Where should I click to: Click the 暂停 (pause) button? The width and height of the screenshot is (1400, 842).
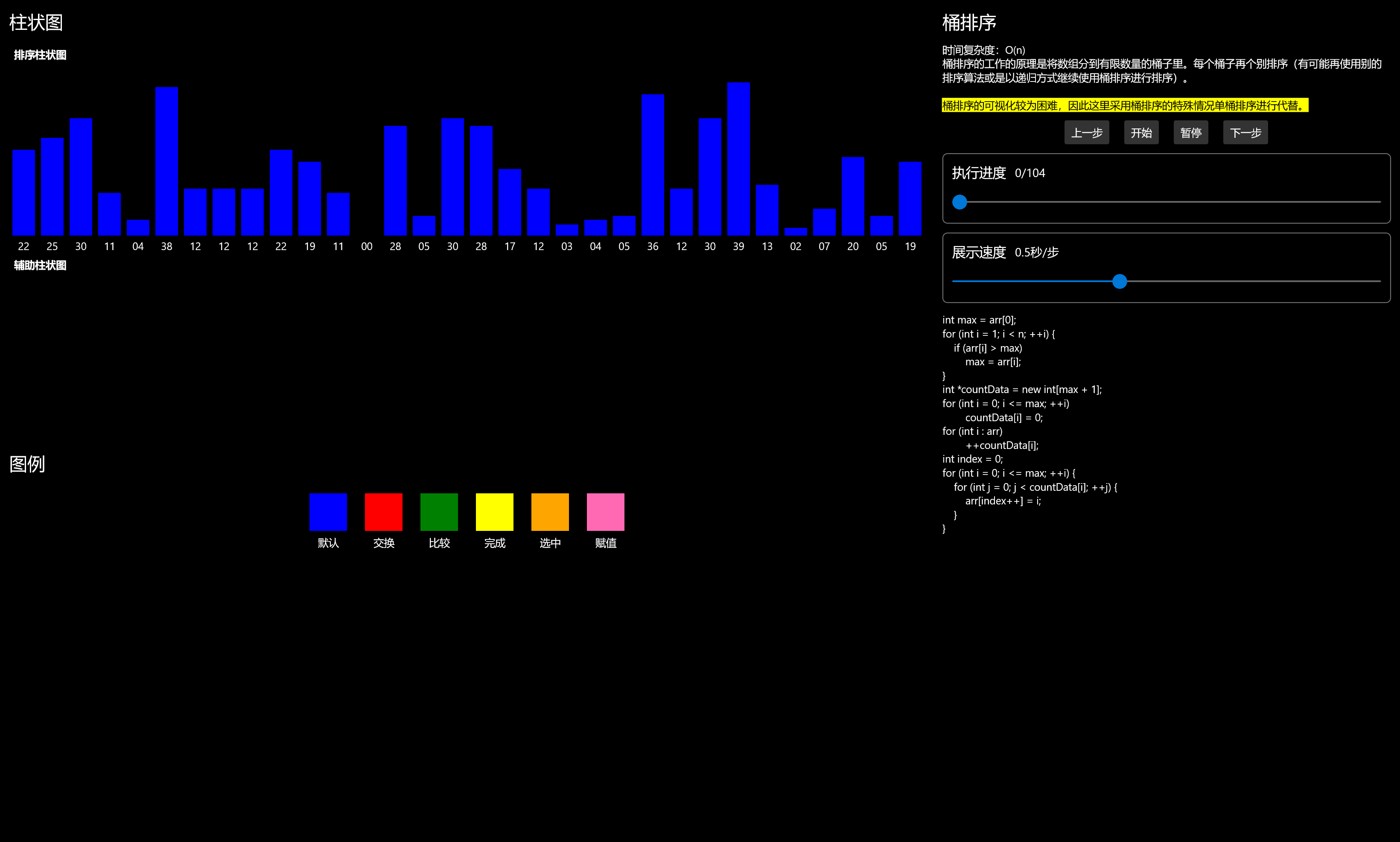coord(1190,133)
